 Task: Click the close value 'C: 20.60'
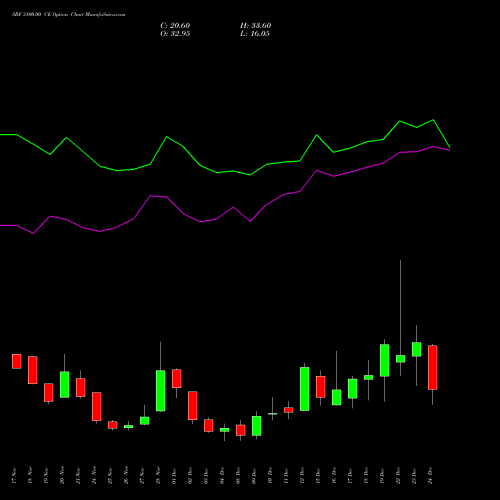pos(175,26)
